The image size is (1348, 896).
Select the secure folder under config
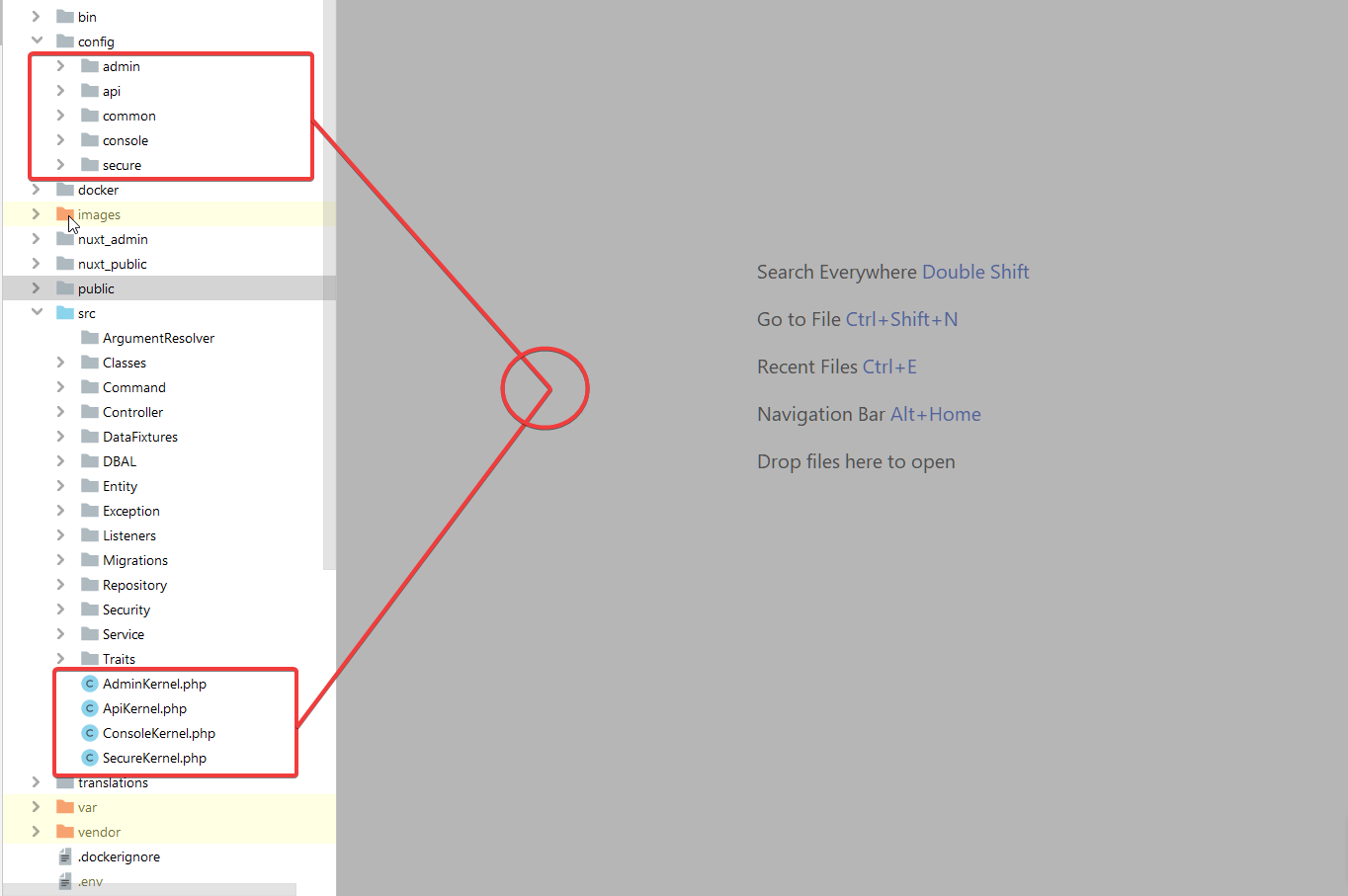pyautogui.click(x=122, y=165)
